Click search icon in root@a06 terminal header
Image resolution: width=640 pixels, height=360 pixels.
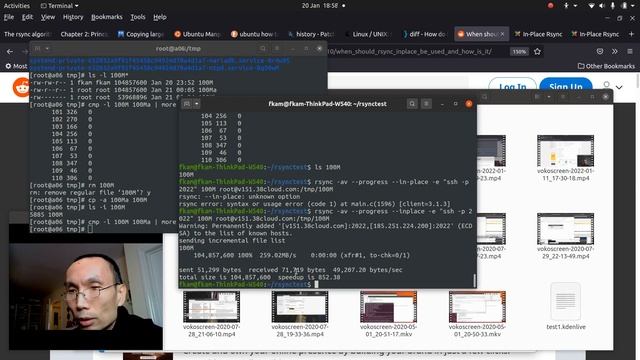(x=262, y=49)
